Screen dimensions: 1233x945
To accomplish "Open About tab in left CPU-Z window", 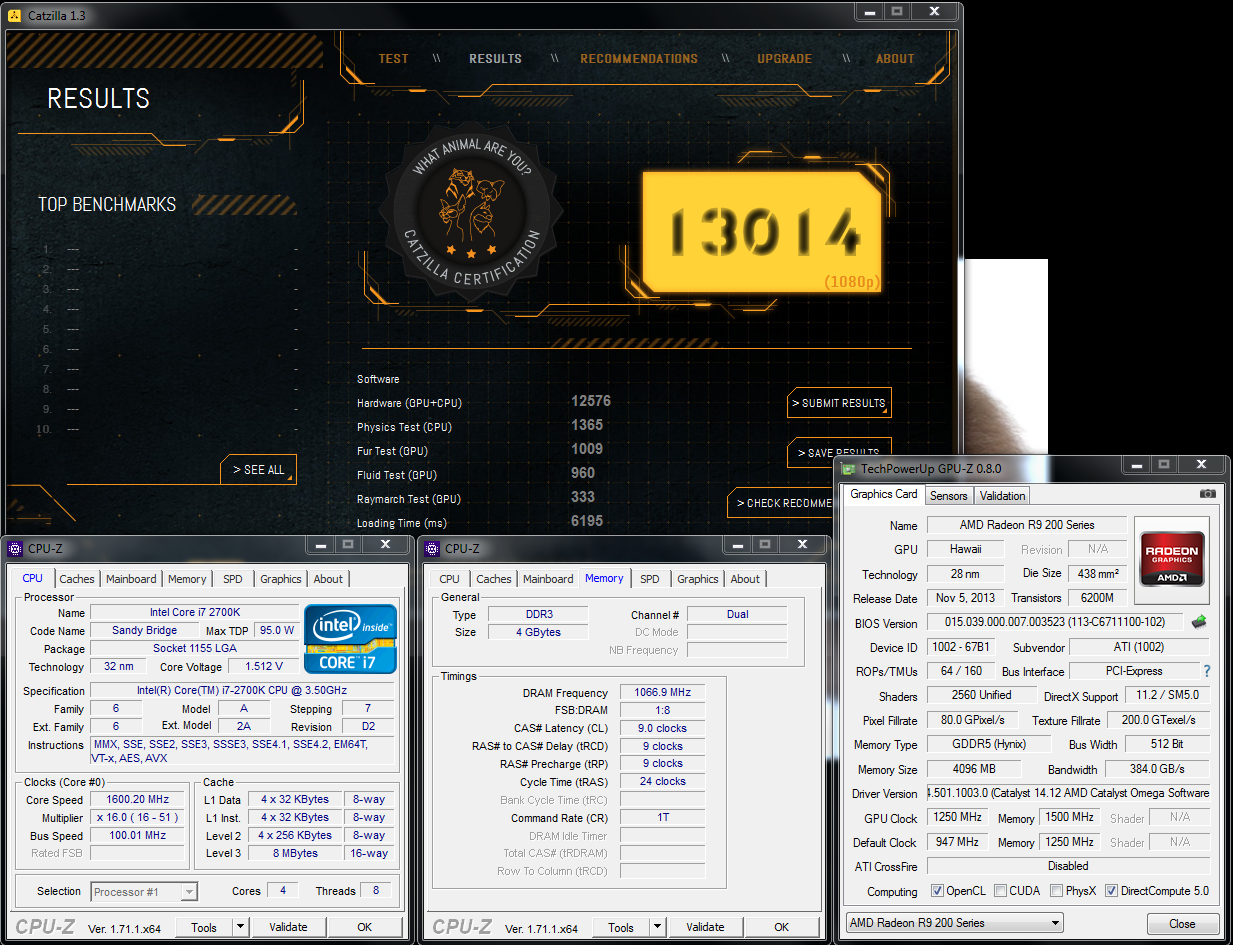I will 328,579.
